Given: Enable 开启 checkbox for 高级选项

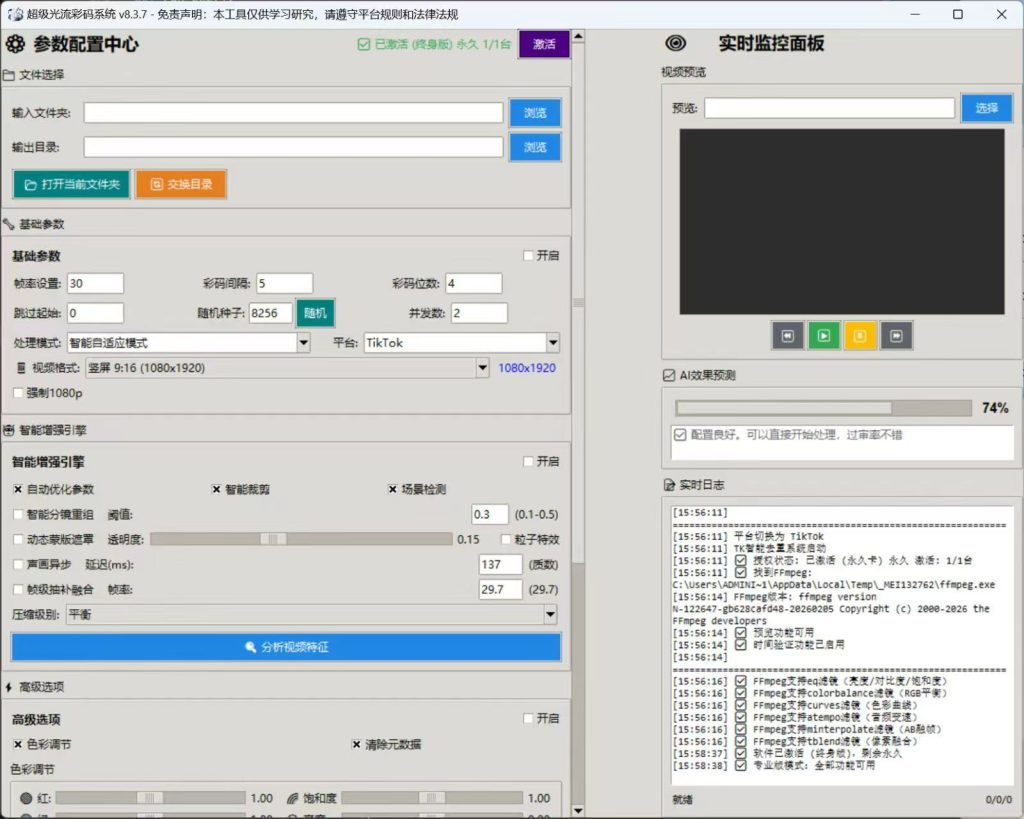Looking at the screenshot, I should 528,718.
